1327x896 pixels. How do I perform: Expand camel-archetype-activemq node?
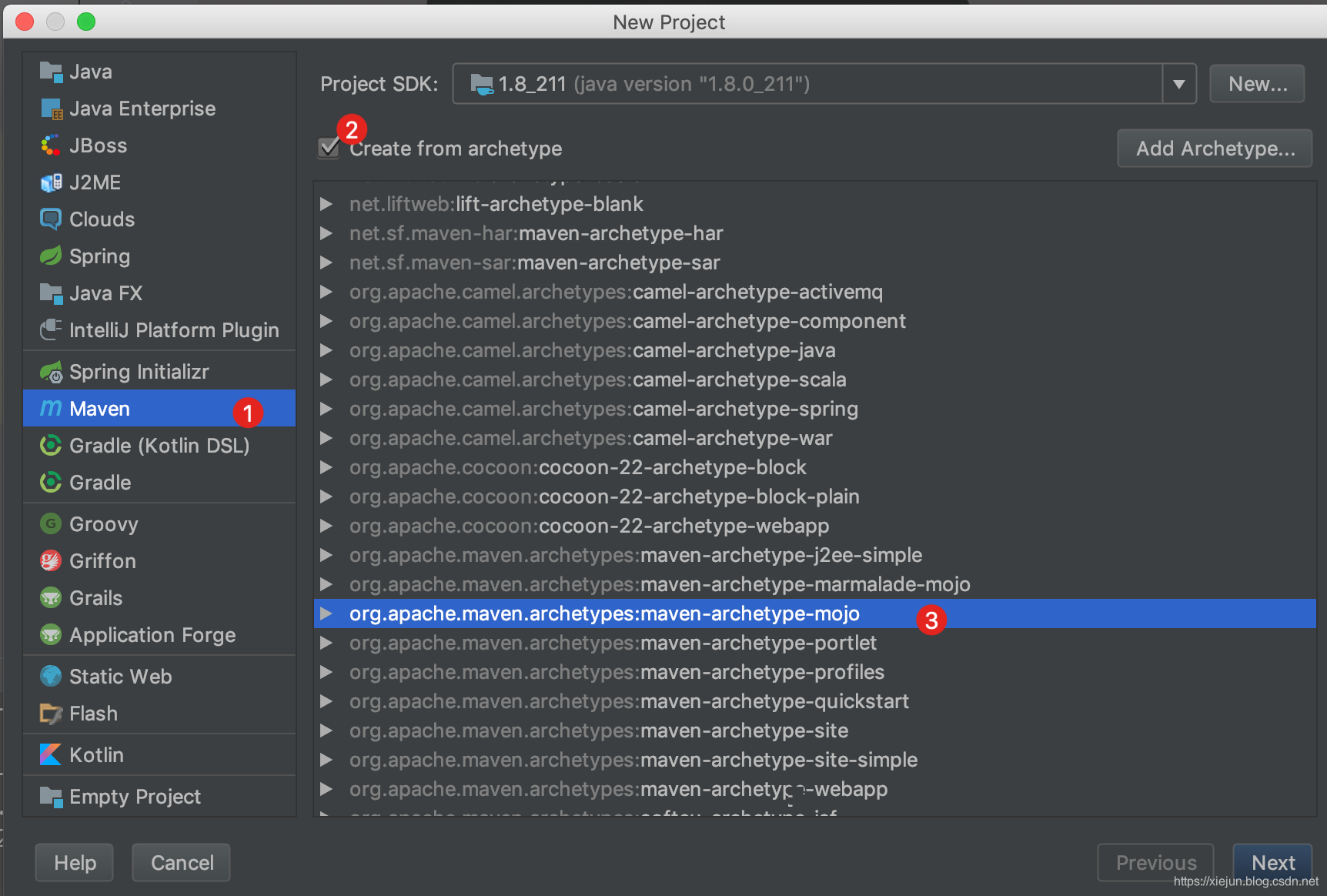tap(326, 292)
